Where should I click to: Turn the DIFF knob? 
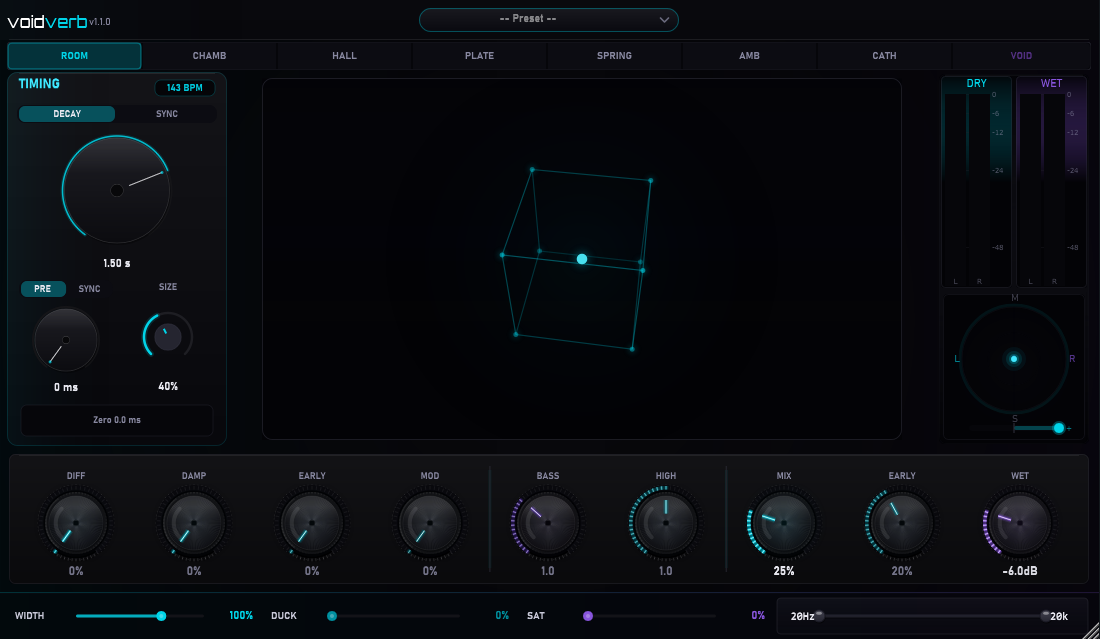coord(76,522)
